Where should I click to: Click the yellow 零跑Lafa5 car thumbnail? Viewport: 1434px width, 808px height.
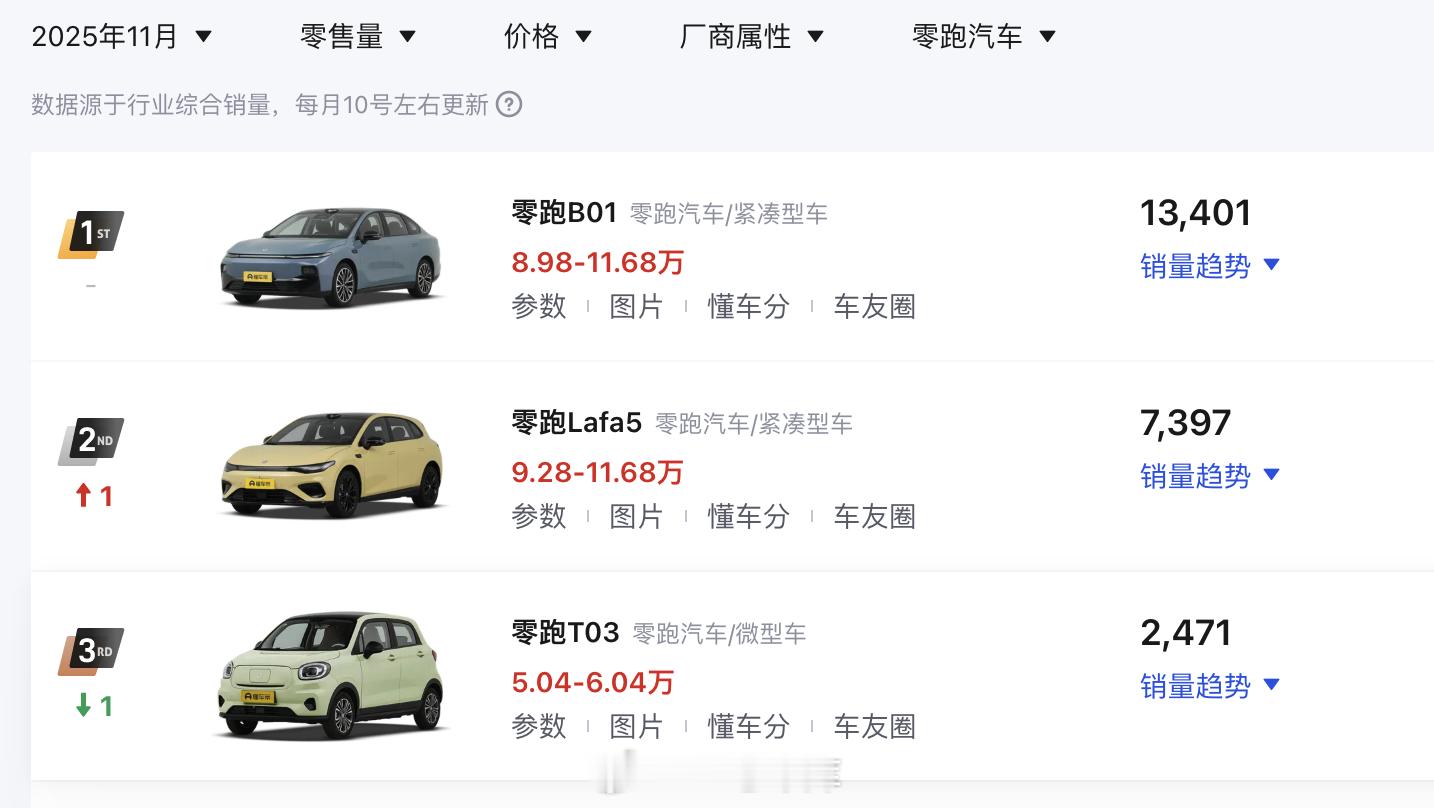coord(333,465)
